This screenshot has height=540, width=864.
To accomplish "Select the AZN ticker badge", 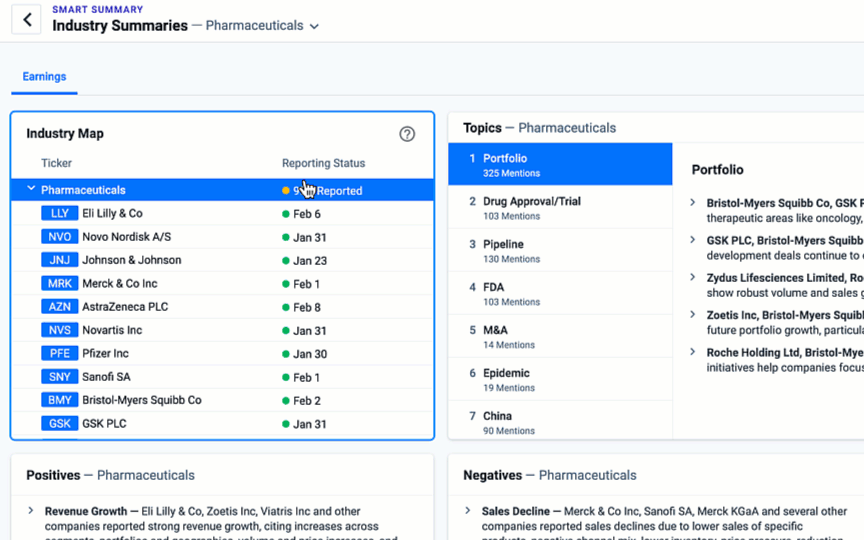I will tap(60, 307).
